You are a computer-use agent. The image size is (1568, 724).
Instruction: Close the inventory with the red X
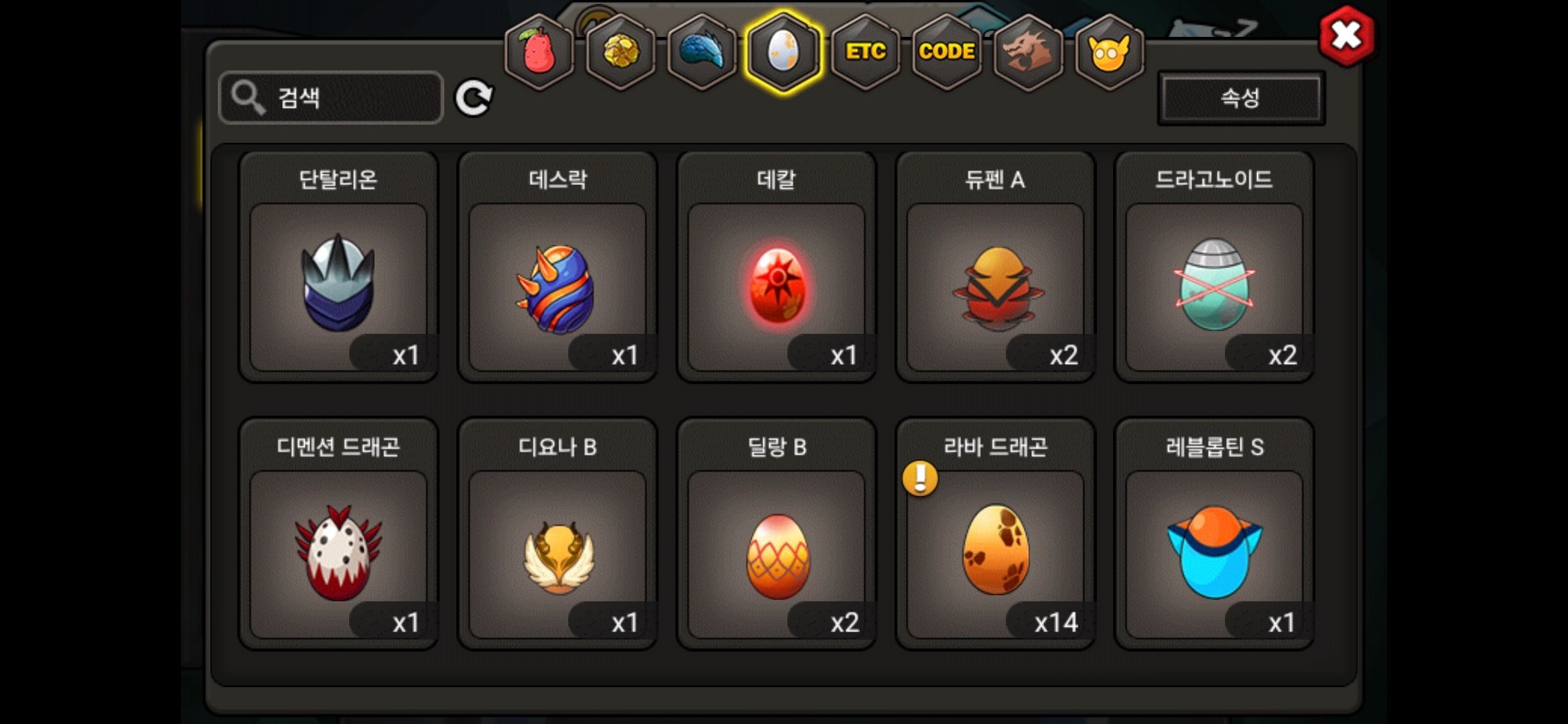(x=1346, y=36)
